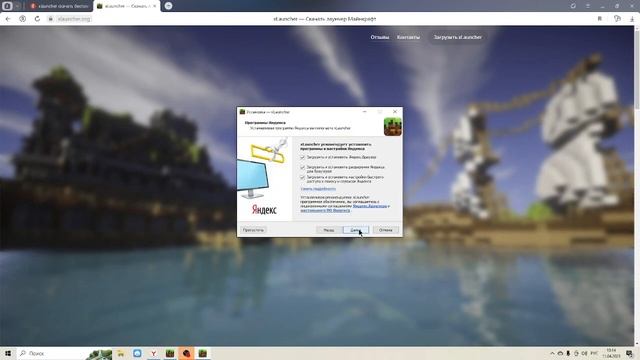
Task: Open the orange highlighted taskbar app
Action: tap(186, 353)
